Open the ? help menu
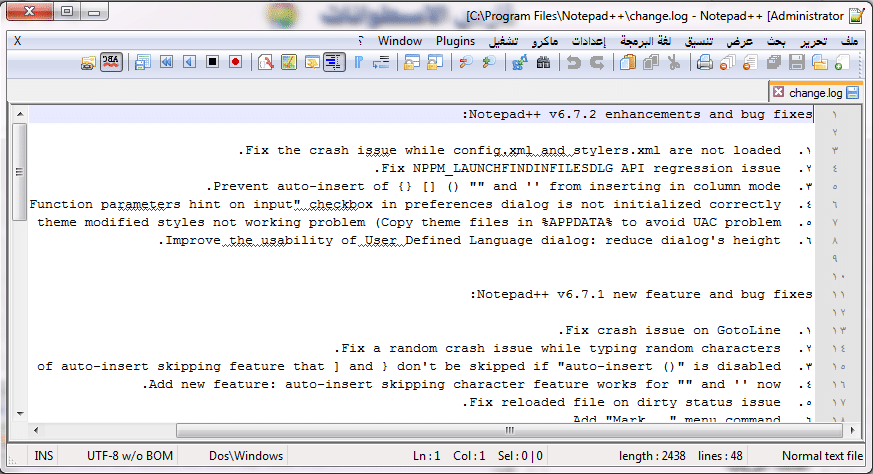 click(x=361, y=41)
